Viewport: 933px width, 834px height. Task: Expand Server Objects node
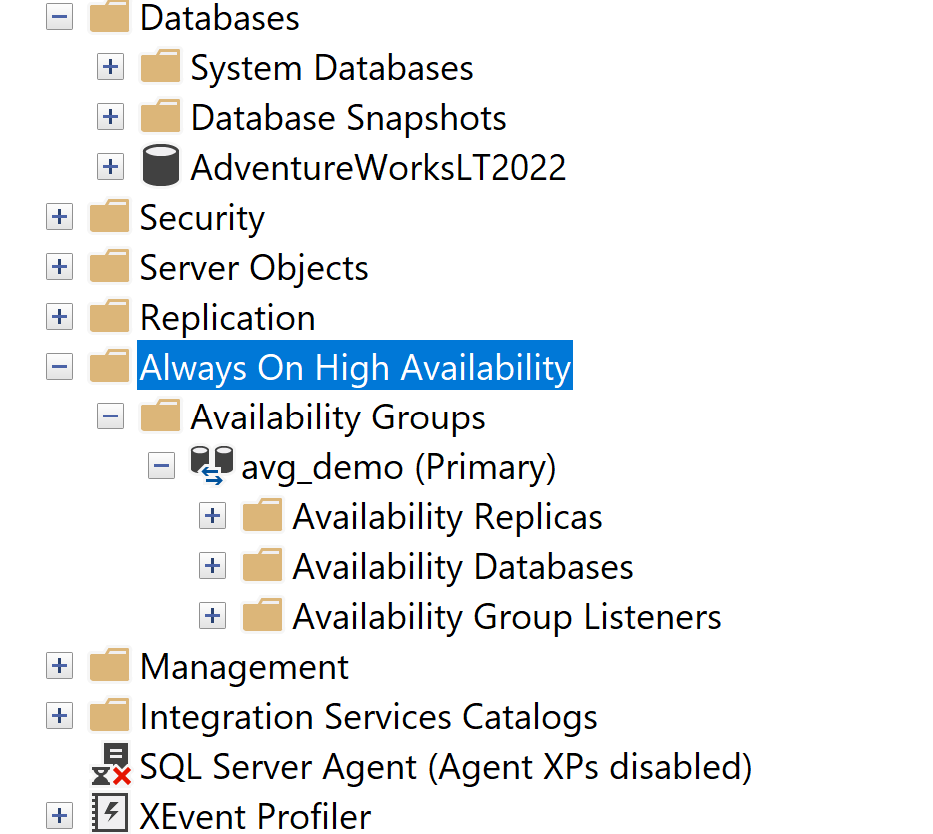click(x=60, y=267)
